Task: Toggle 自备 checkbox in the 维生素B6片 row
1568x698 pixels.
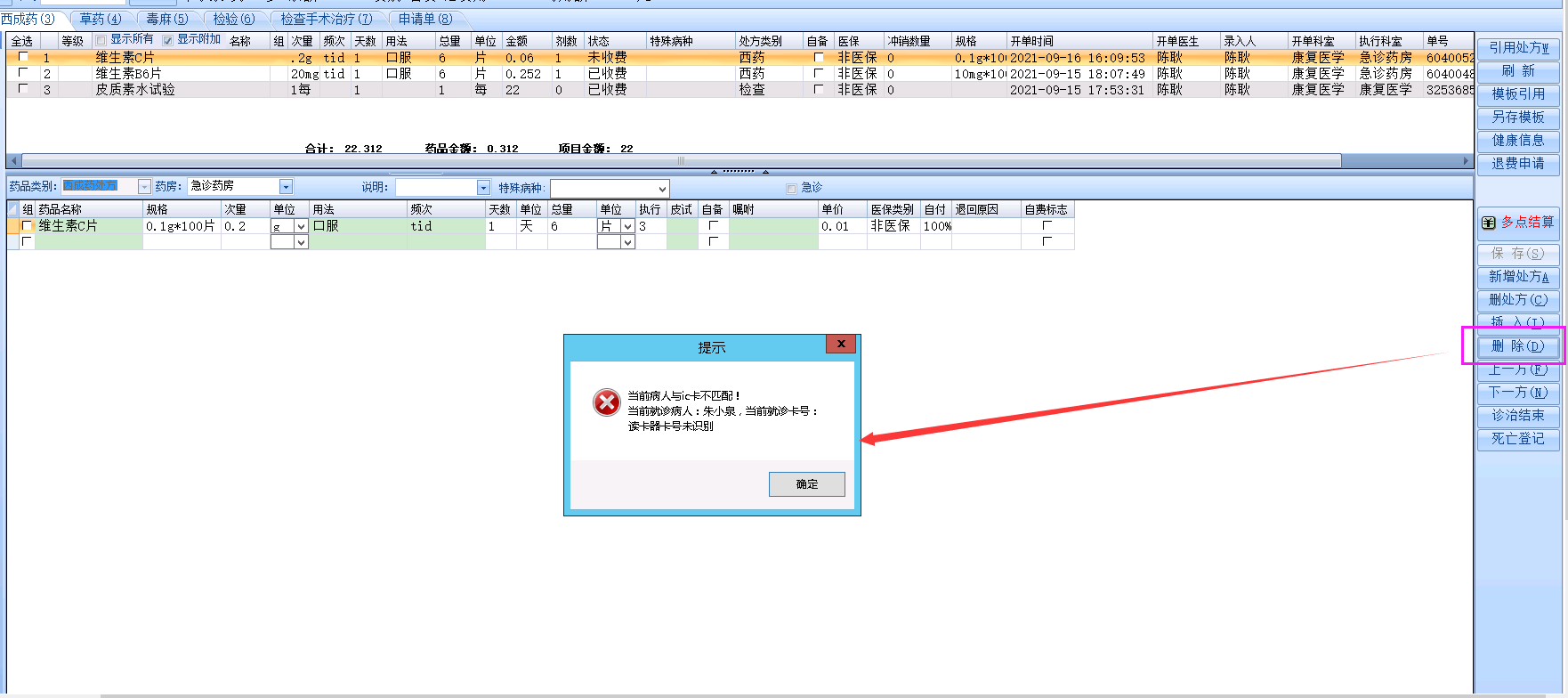Action: click(818, 73)
